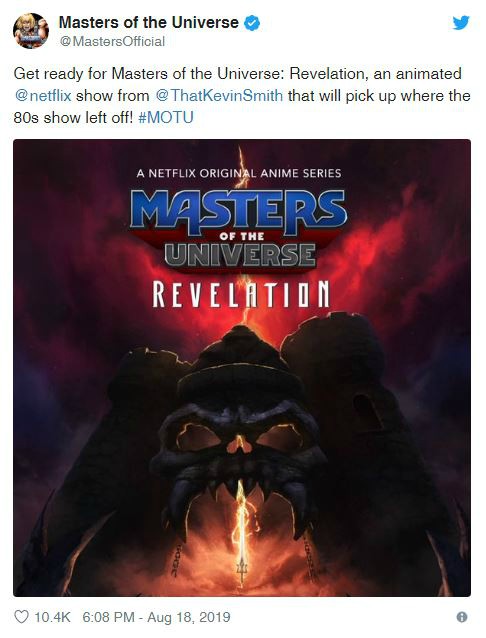
Task: Open the He-Man profile avatar
Action: [31, 31]
